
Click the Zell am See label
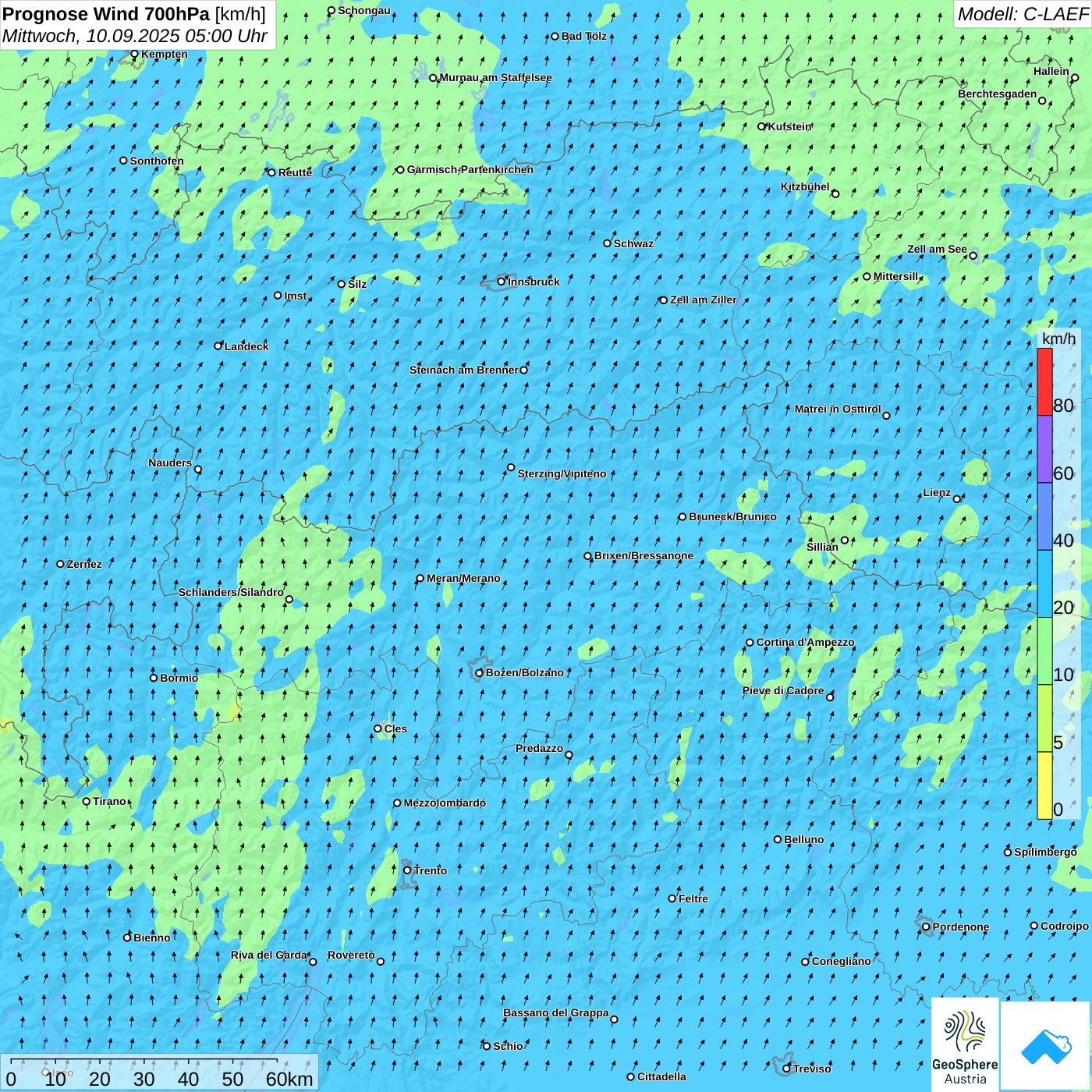[937, 249]
